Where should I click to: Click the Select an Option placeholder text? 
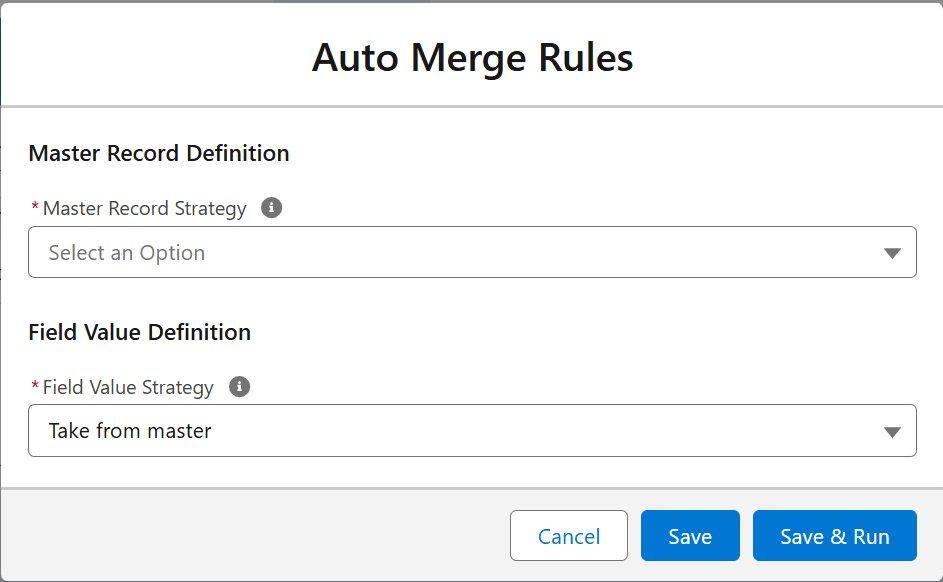click(127, 253)
